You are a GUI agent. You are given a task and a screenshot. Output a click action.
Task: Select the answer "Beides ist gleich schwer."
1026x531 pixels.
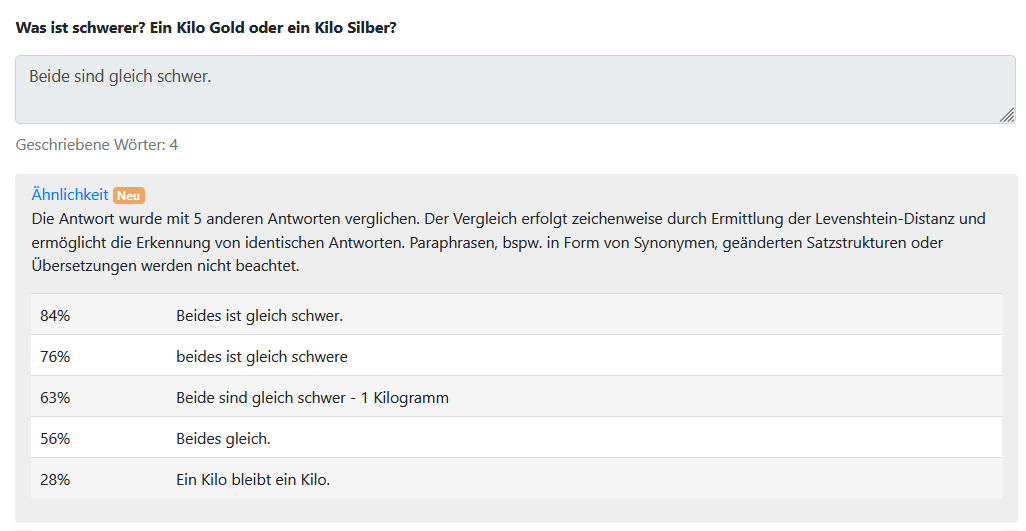click(x=259, y=315)
